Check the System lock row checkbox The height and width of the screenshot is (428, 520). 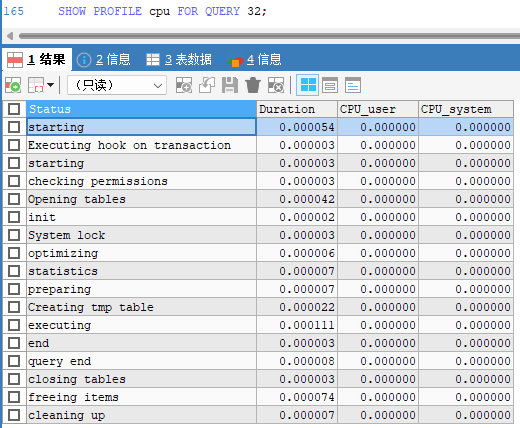(x=14, y=235)
